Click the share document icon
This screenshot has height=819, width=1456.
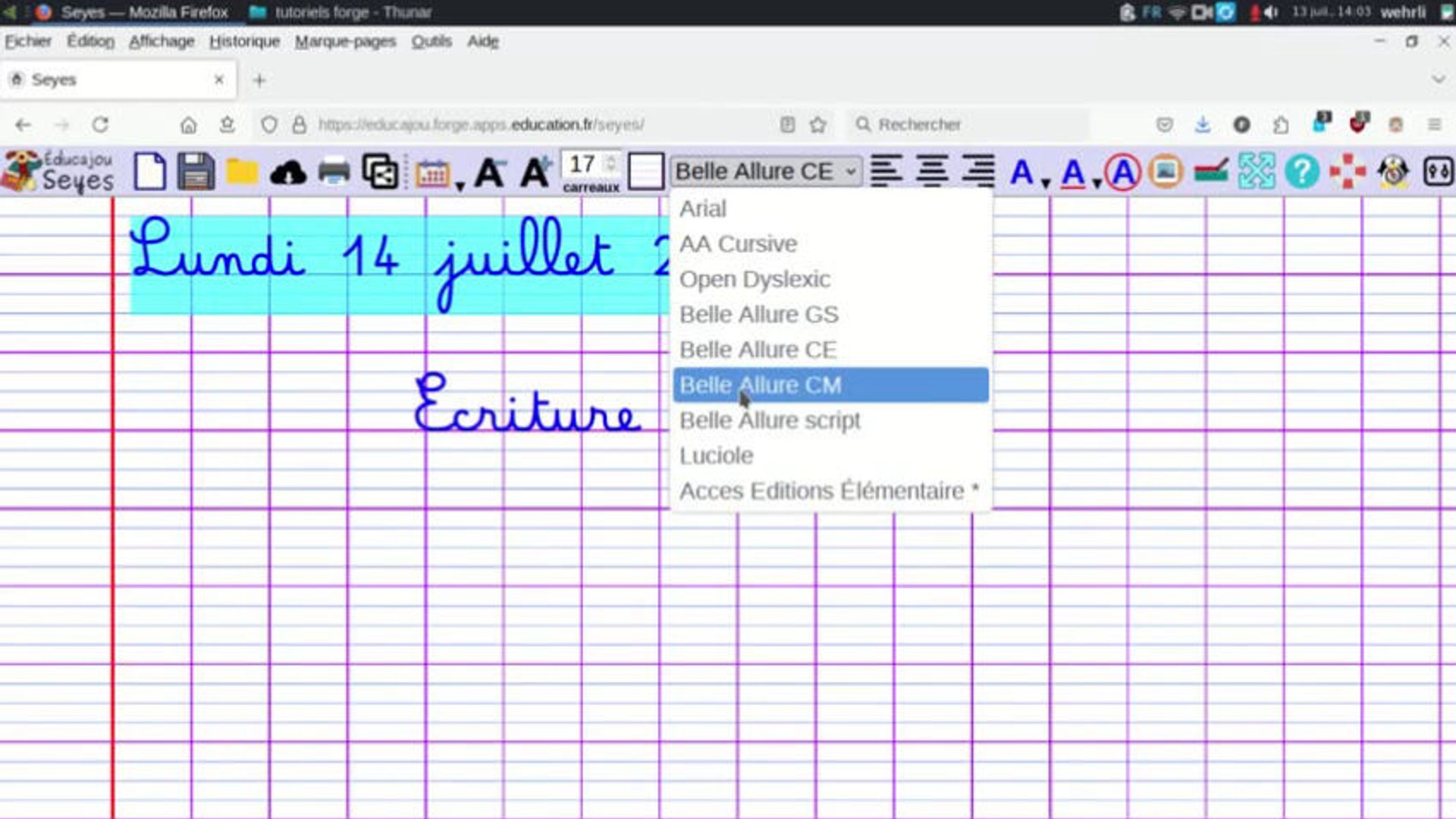point(380,171)
